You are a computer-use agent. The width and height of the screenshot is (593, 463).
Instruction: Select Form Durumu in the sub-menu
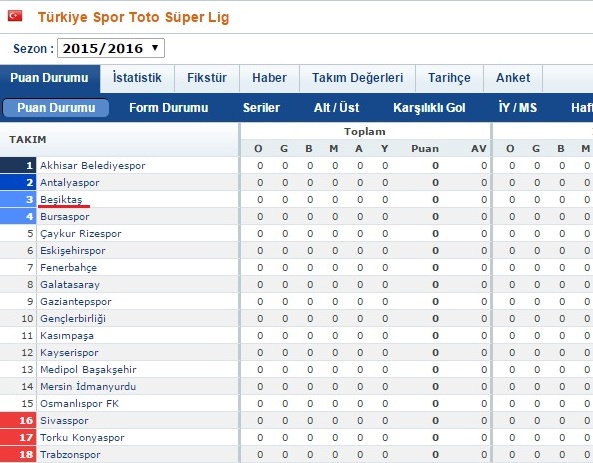tap(169, 108)
